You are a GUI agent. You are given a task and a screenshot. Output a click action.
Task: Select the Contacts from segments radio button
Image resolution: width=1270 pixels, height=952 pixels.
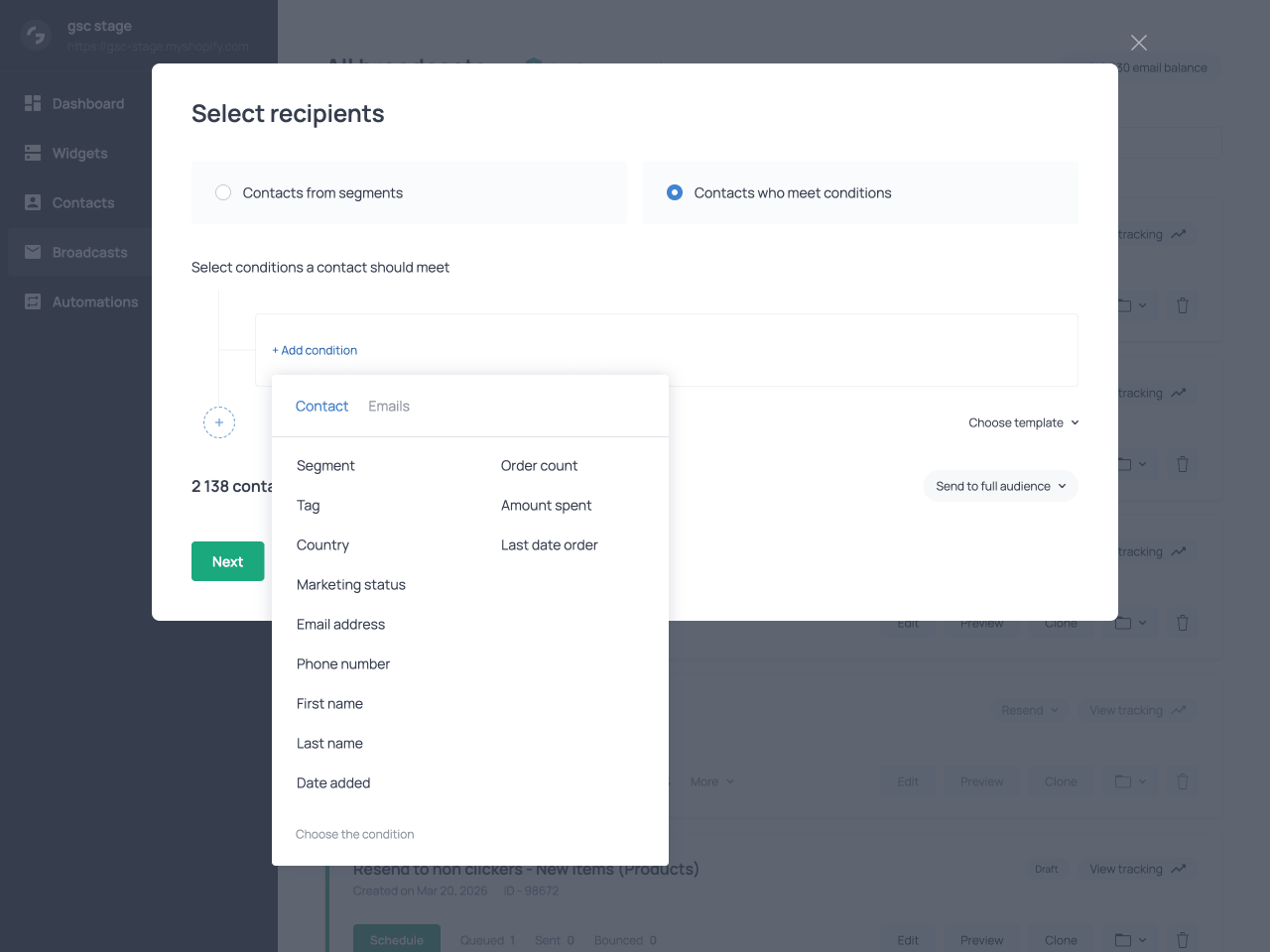223,192
